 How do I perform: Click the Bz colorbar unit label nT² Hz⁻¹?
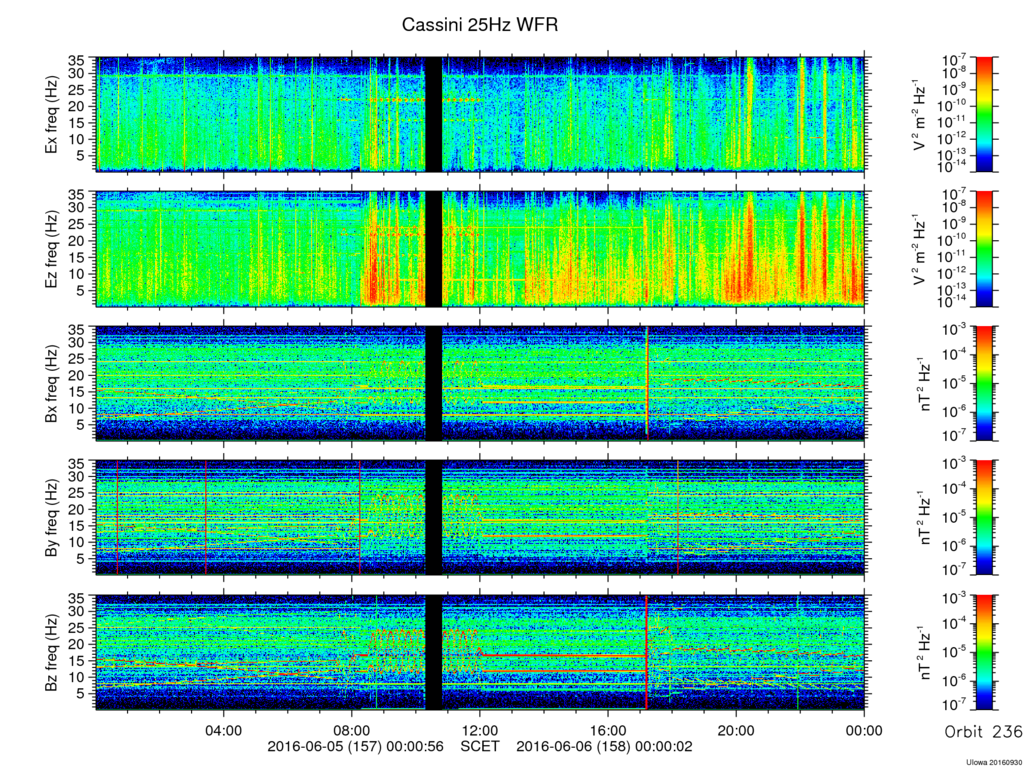[x=923, y=653]
